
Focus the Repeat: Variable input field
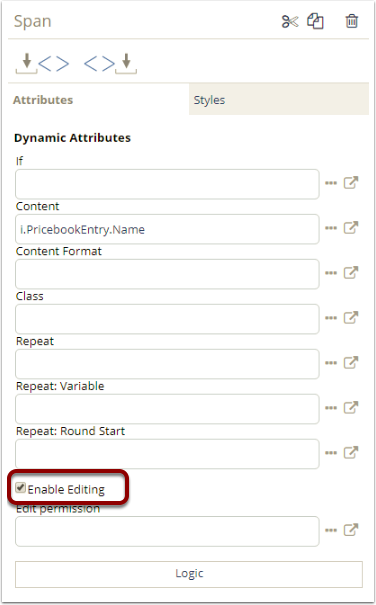pyautogui.click(x=167, y=409)
